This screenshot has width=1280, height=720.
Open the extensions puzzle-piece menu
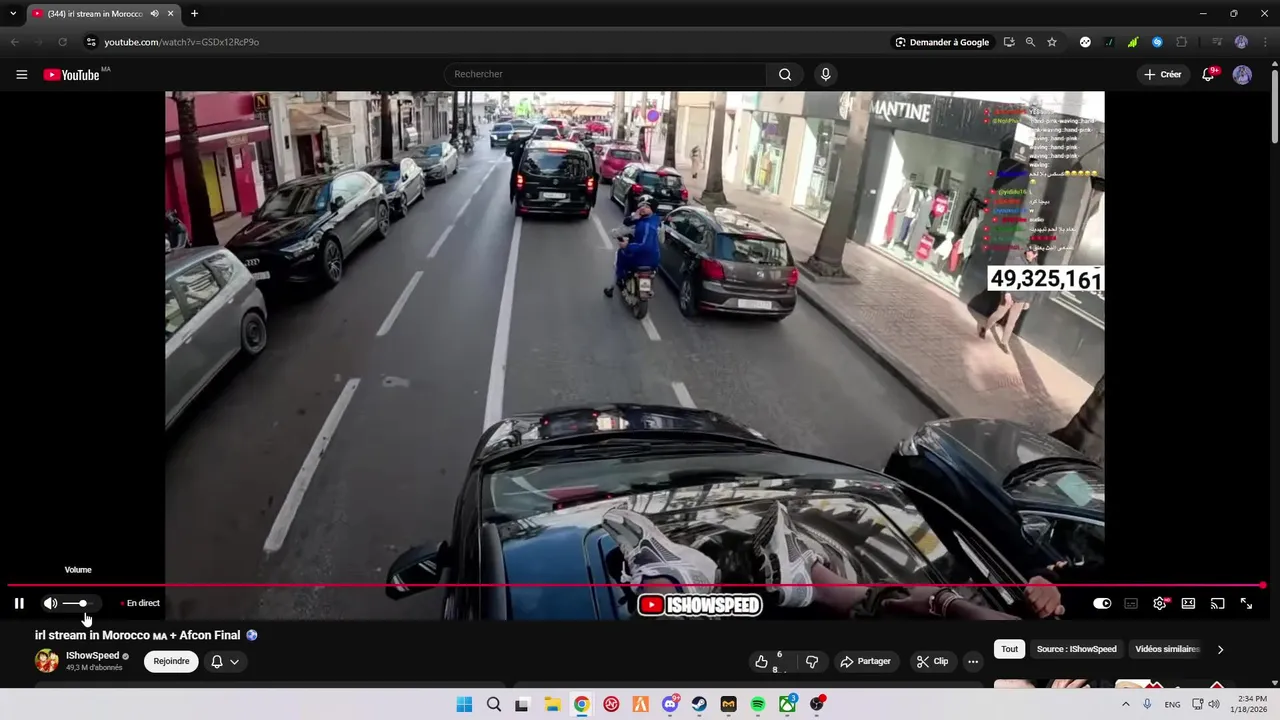coord(1182,42)
